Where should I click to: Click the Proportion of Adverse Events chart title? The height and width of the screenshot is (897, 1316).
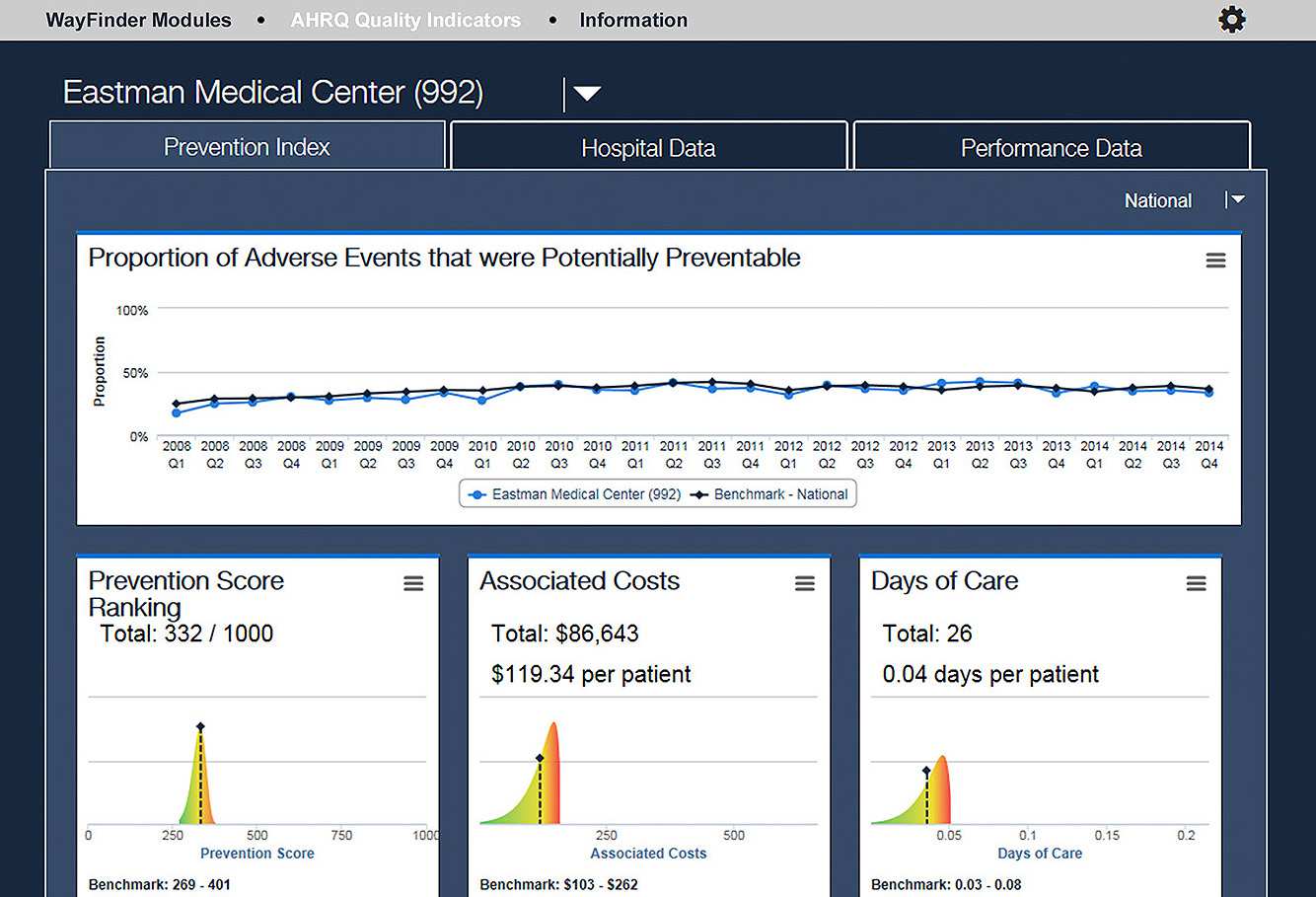point(444,258)
